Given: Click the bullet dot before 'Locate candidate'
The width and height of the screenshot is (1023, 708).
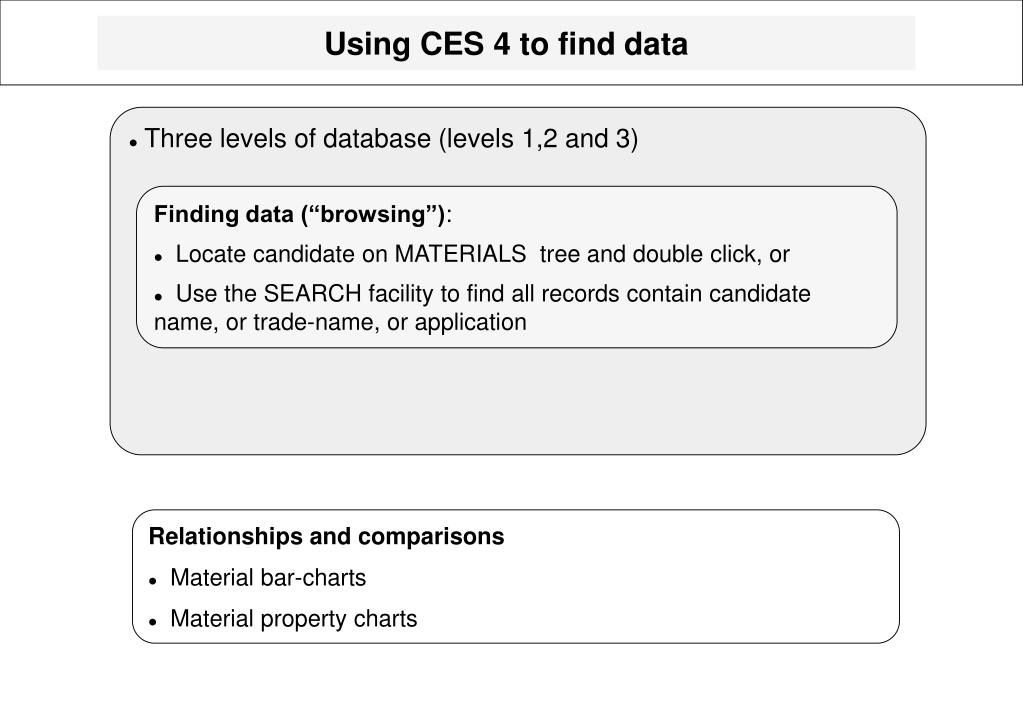Looking at the screenshot, I should coord(158,258).
